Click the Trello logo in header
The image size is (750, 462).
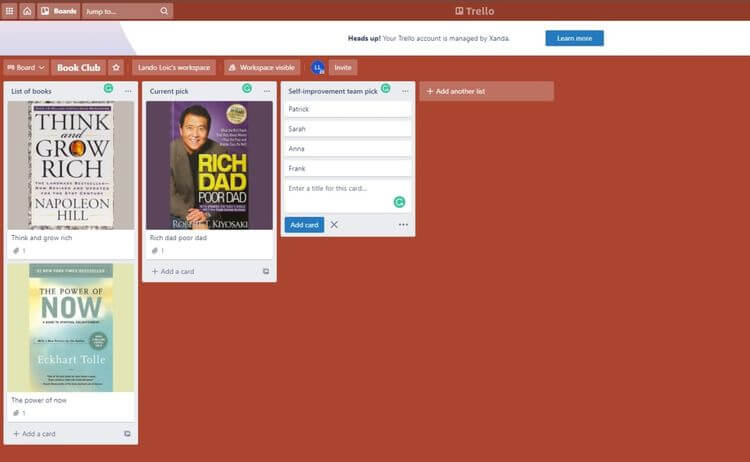tap(474, 11)
